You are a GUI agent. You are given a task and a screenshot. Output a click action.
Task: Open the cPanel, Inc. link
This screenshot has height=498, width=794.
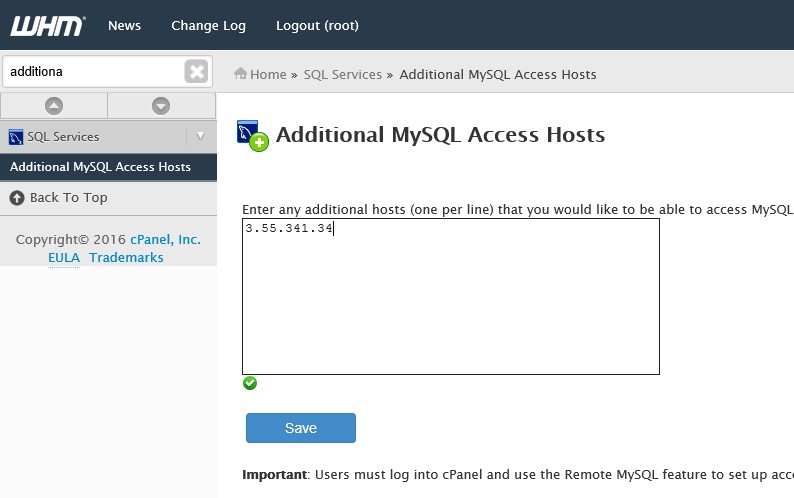pyautogui.click(x=166, y=240)
